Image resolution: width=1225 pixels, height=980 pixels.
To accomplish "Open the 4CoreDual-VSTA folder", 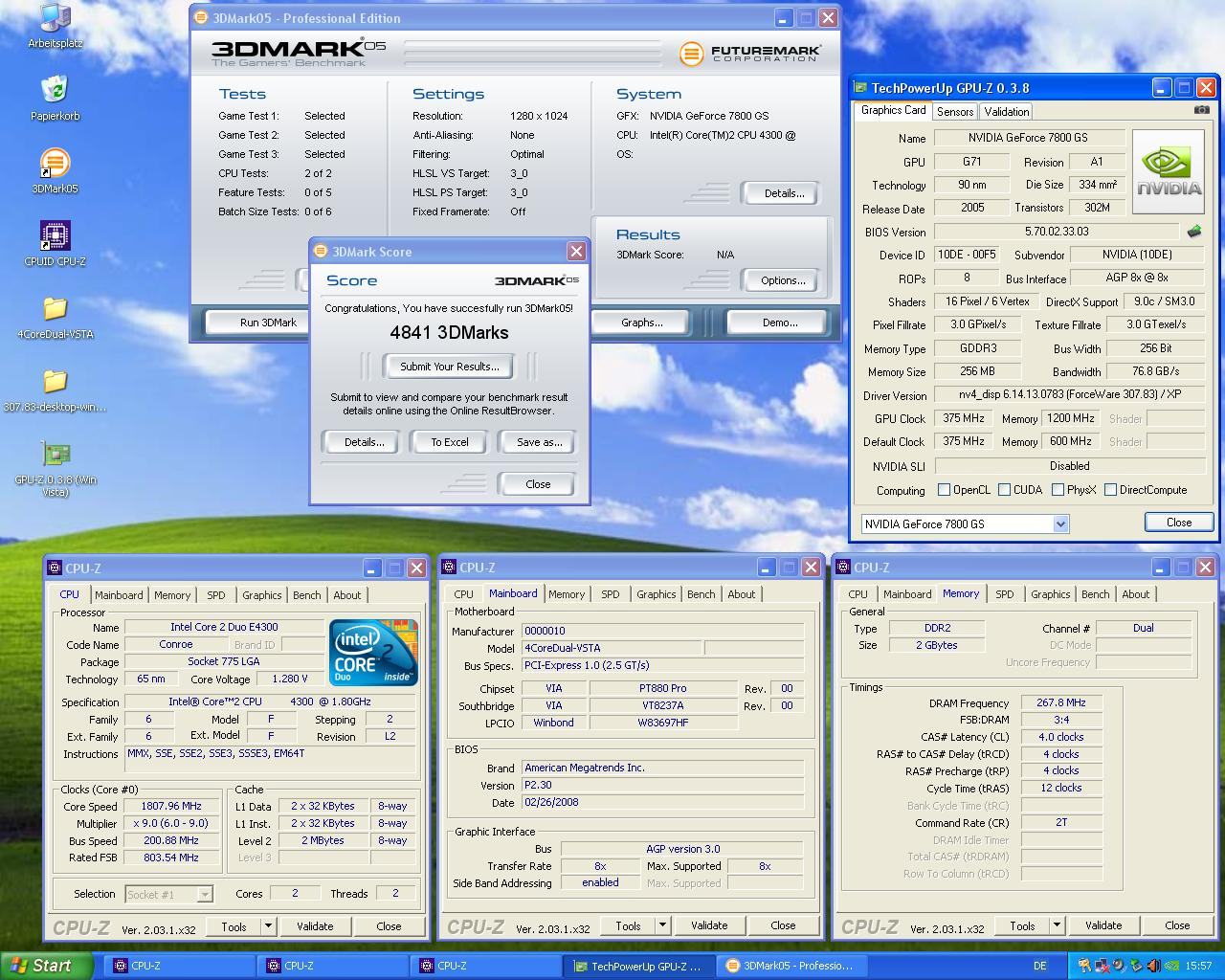I will (56, 309).
